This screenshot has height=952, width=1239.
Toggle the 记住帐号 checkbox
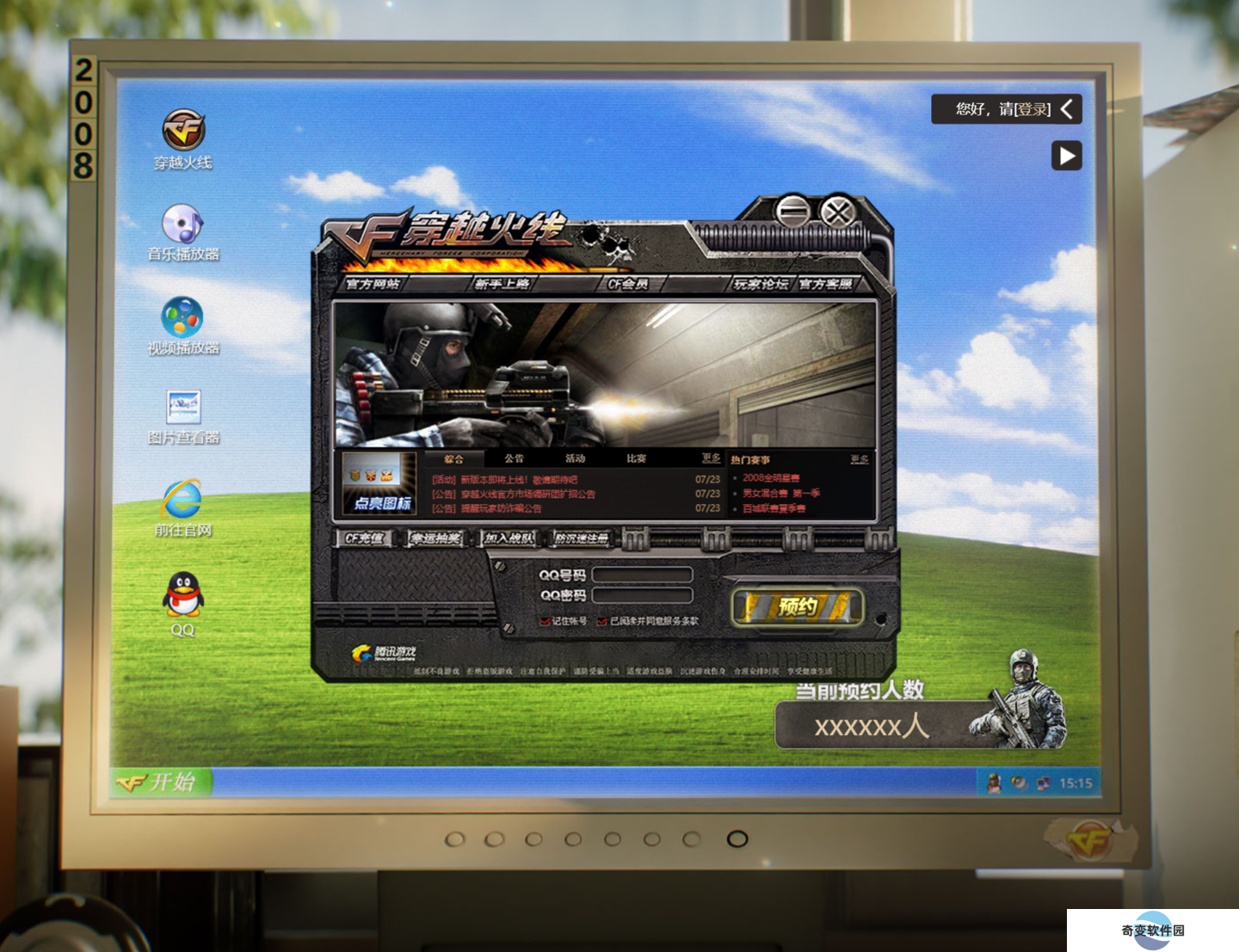point(545,621)
